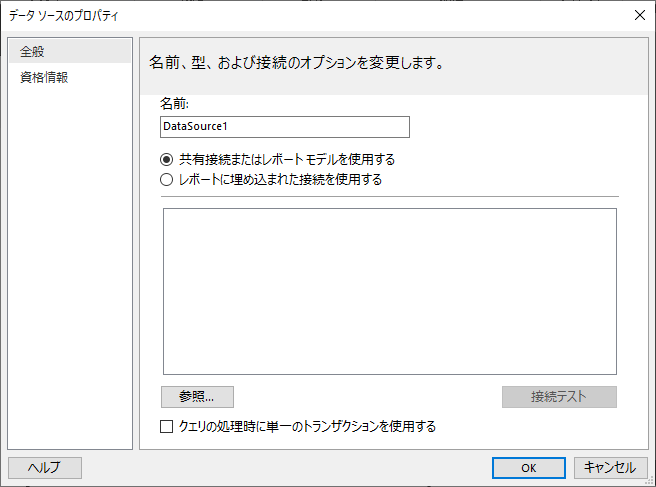Screen dimensions: 656x487
Task: Click the resize grip in the dialog corner
Action: point(650,481)
